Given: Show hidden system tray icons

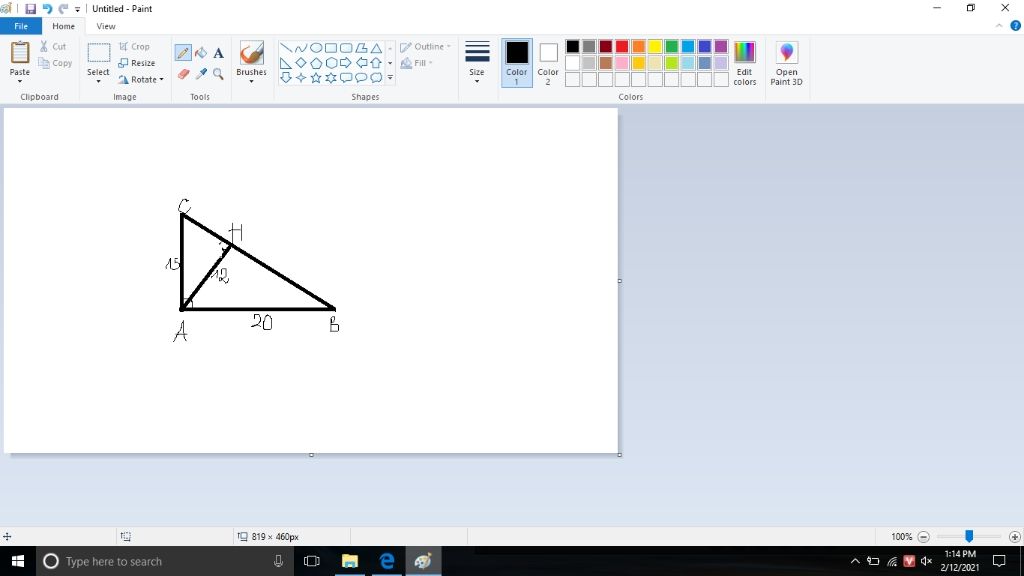Looking at the screenshot, I should 855,561.
